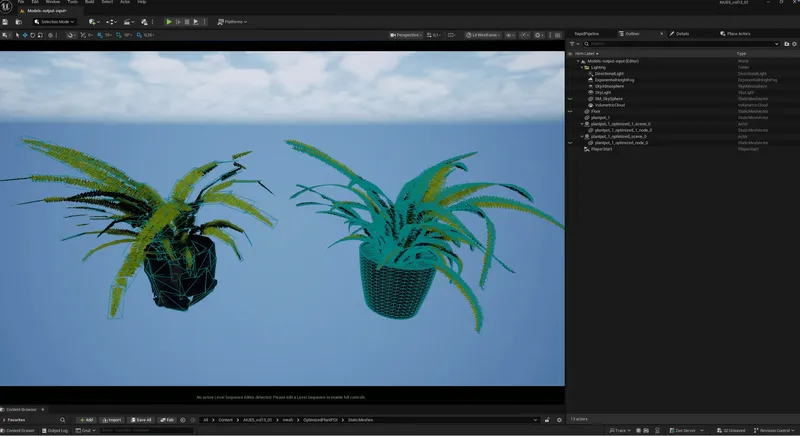This screenshot has height=436, width=800.
Task: Switch to the Details tab
Action: tap(681, 33)
